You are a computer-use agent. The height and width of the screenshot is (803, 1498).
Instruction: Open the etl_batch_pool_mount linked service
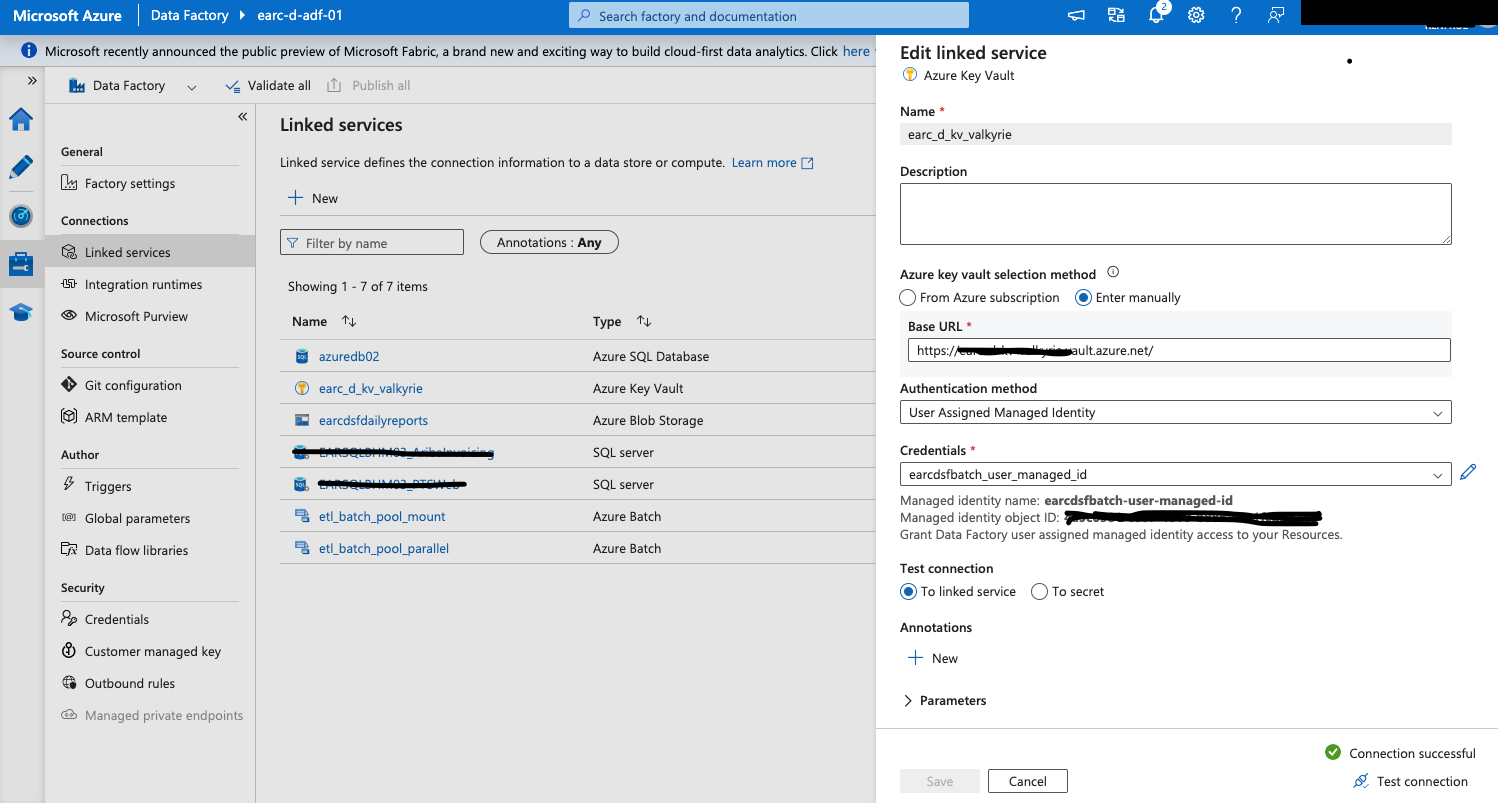(x=382, y=516)
